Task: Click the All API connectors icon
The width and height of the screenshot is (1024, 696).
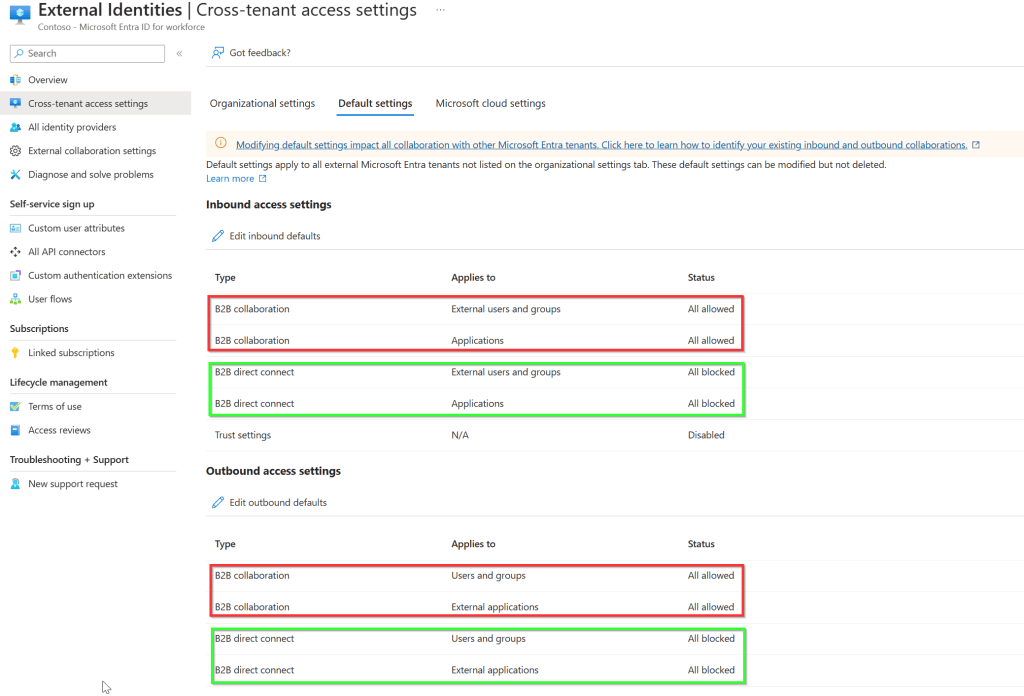Action: 15,252
